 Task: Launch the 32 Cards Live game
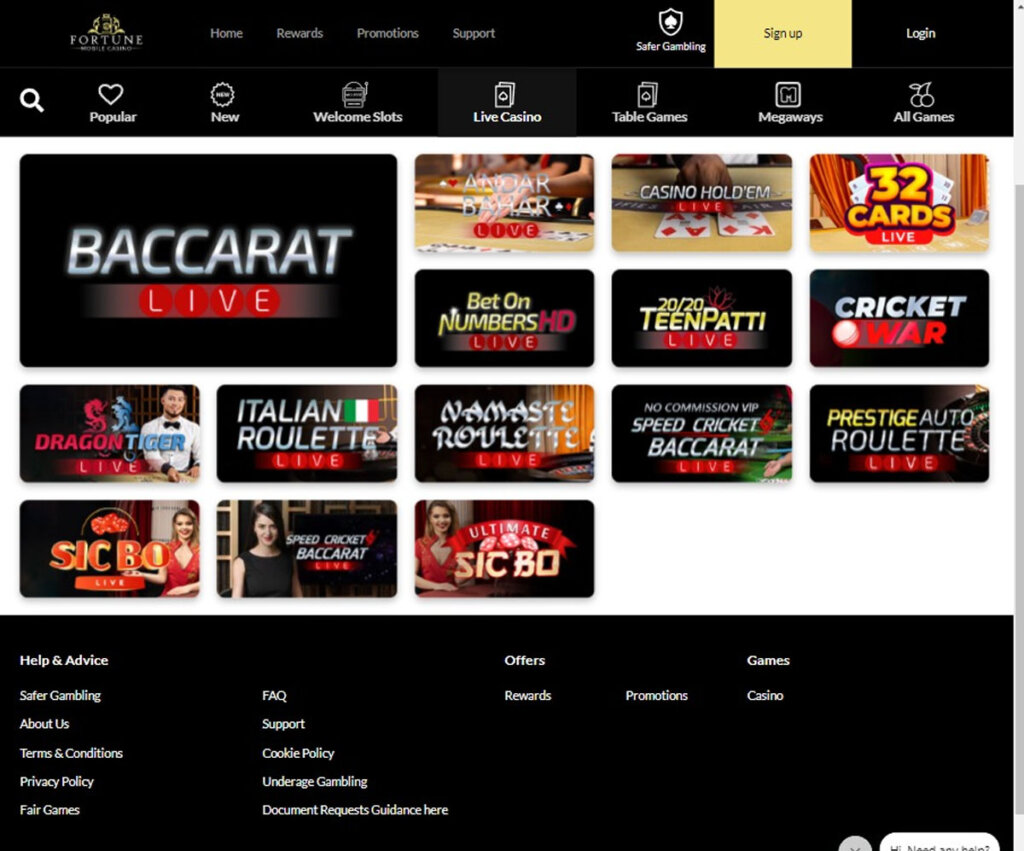[x=899, y=203]
